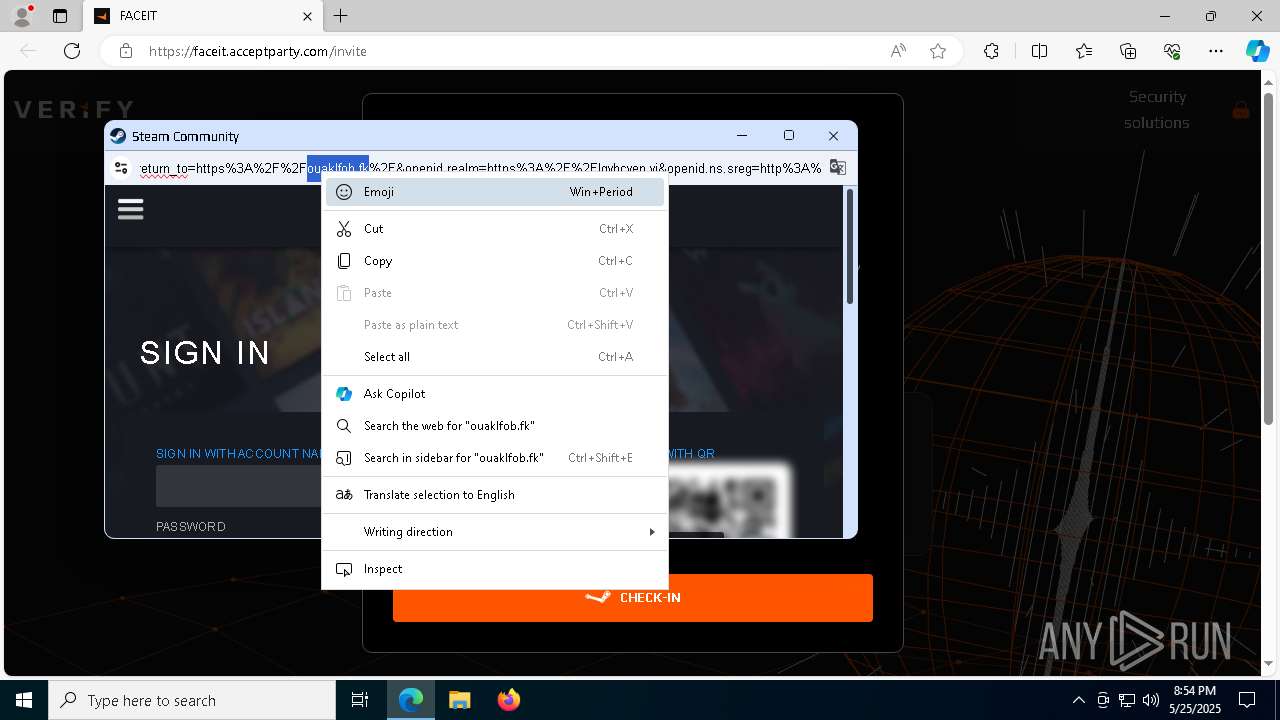Open Copilot sidebar icon

1257,51
